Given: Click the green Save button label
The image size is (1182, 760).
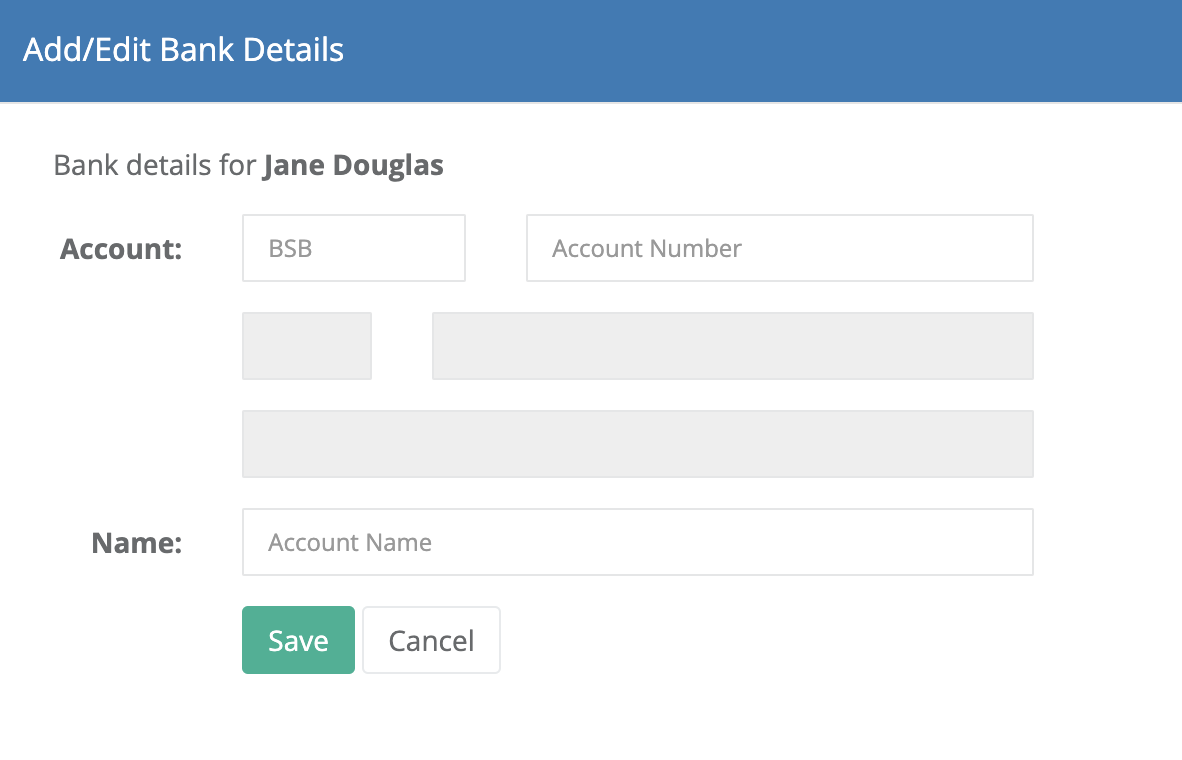Looking at the screenshot, I should click(x=299, y=641).
